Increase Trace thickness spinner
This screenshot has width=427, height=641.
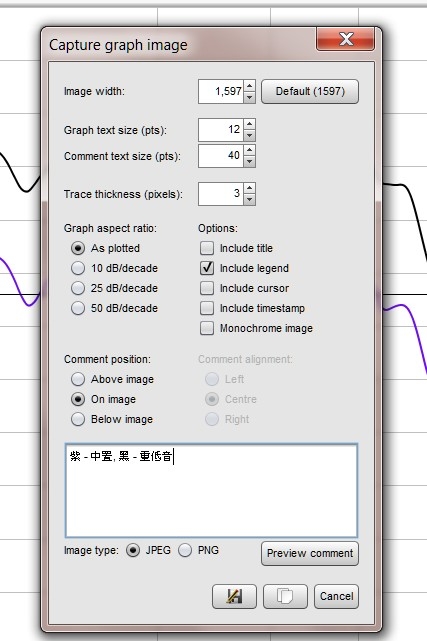coord(249,188)
